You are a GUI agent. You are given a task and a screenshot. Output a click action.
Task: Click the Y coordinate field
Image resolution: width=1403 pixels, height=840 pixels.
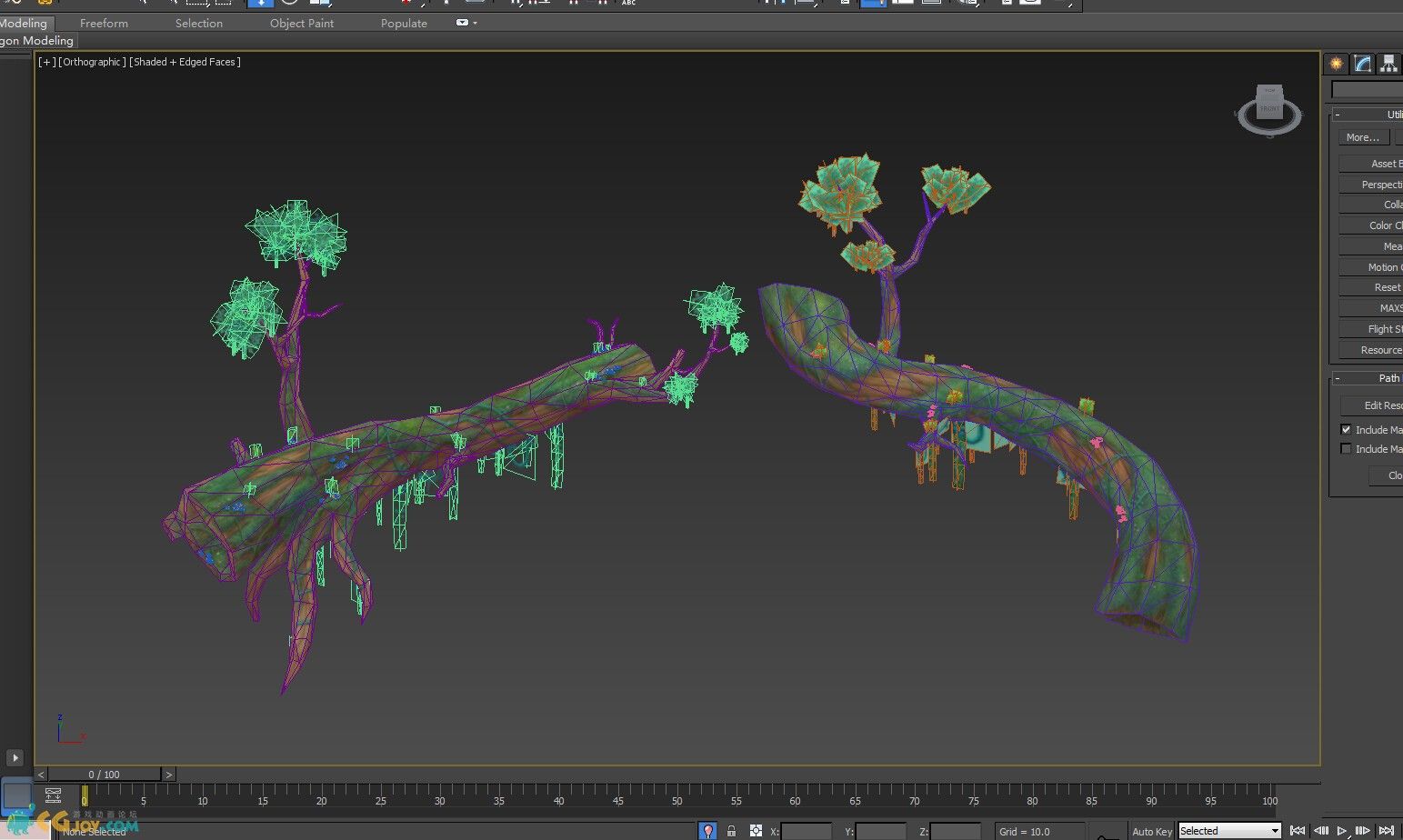coord(881,831)
